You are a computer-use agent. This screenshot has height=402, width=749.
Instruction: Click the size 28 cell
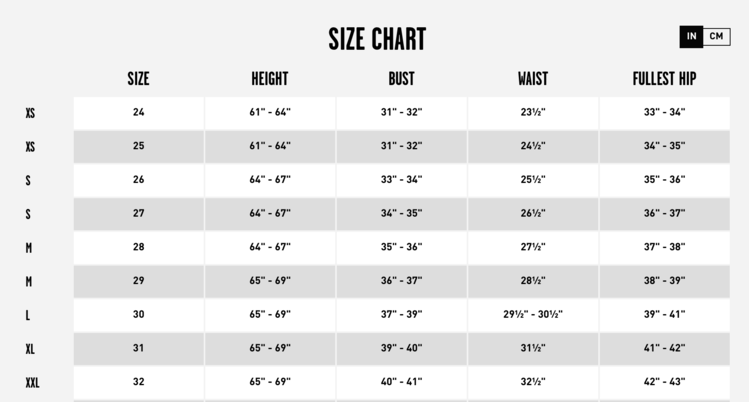(x=138, y=247)
